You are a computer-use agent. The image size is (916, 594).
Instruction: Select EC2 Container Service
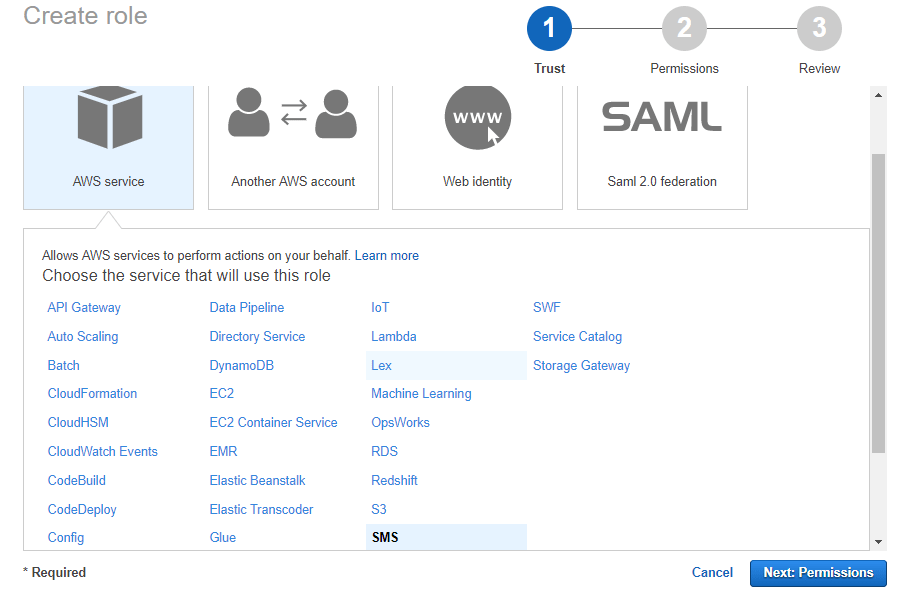coord(273,422)
